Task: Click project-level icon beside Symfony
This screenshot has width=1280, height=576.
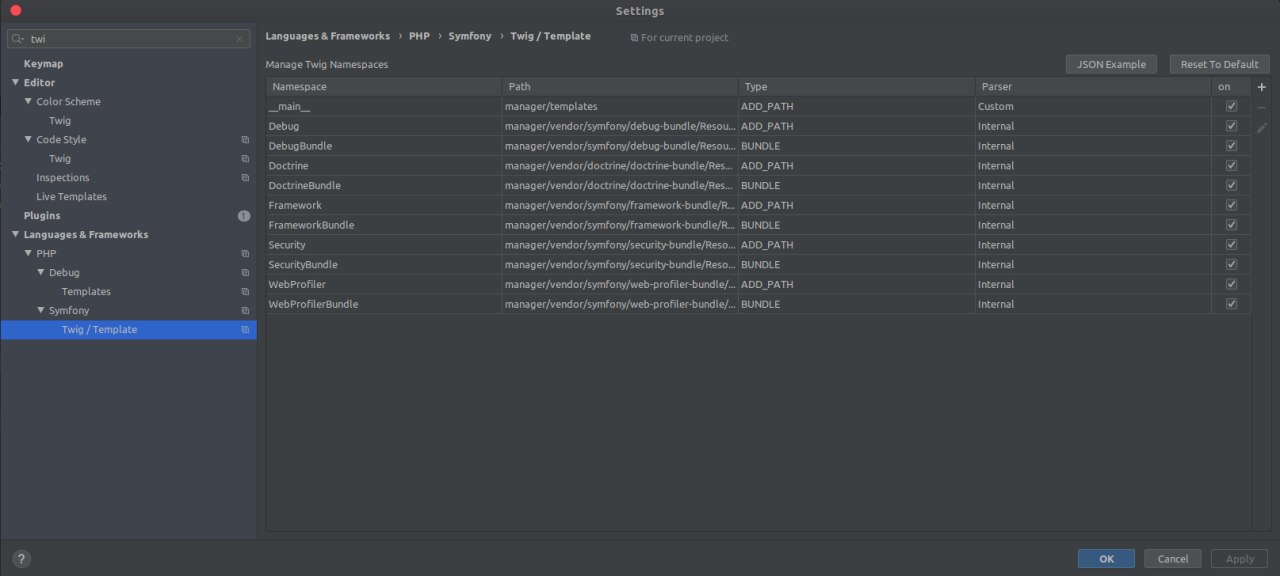Action: pyautogui.click(x=245, y=311)
